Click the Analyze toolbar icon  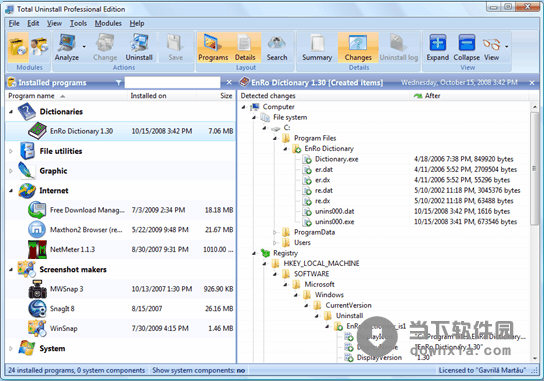[x=67, y=48]
